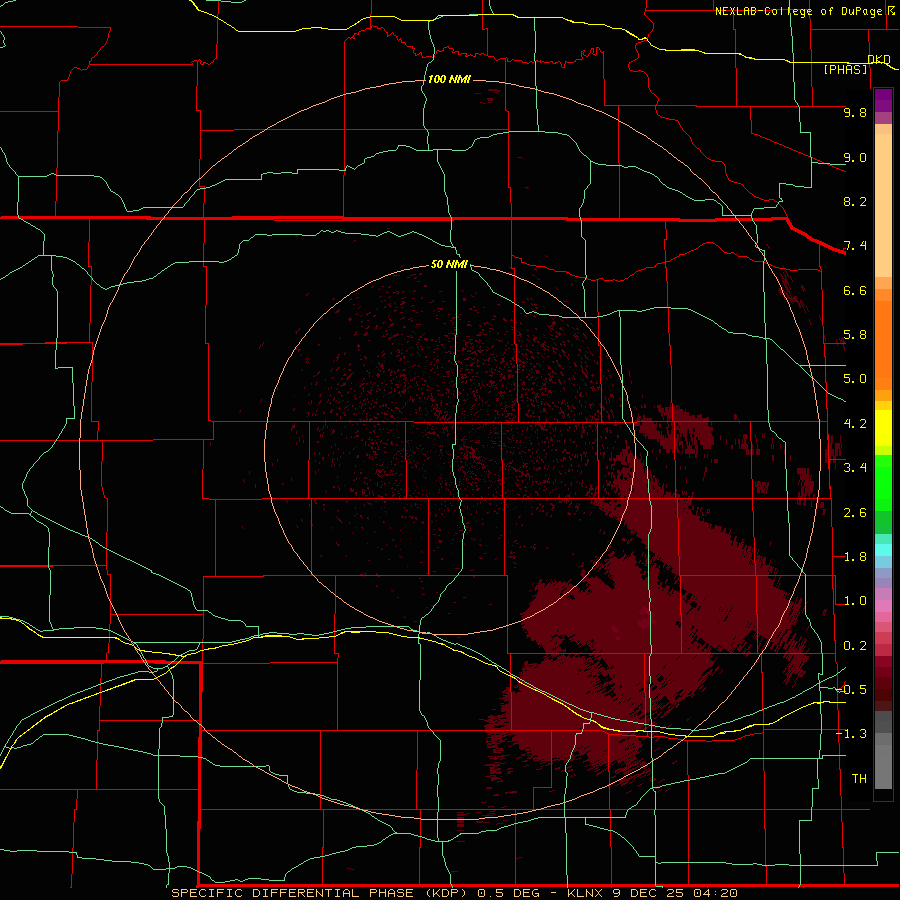Click the 7.4 value on the scale
The width and height of the screenshot is (900, 900).
(x=855, y=246)
